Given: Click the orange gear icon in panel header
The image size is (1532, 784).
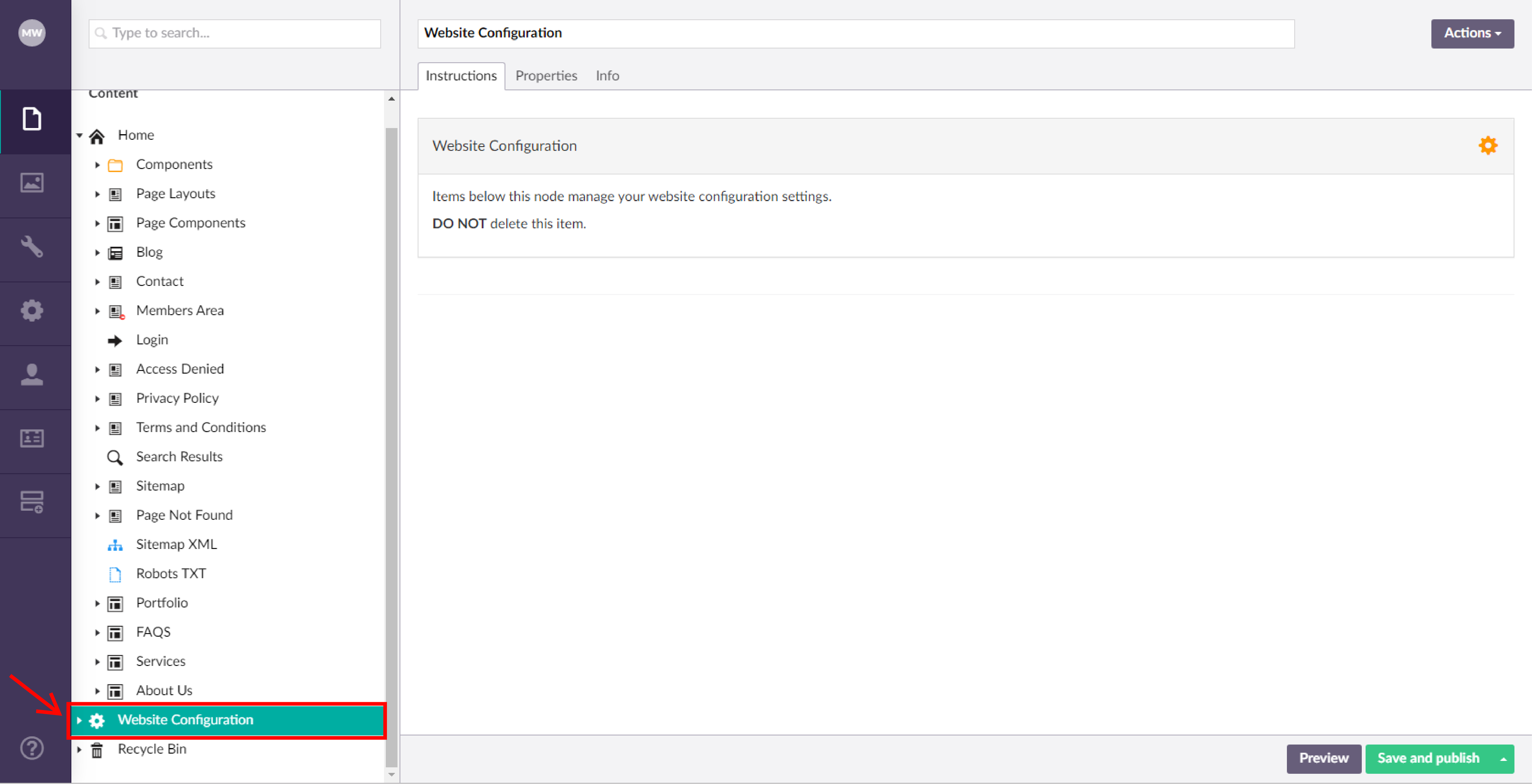Looking at the screenshot, I should tap(1488, 146).
